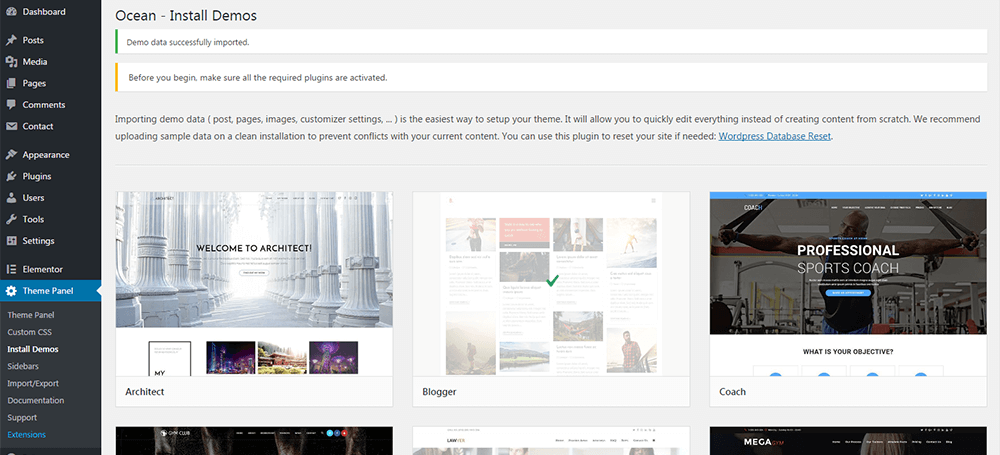
Task: Click the Comments speech bubble icon
Action: pyautogui.click(x=10, y=105)
